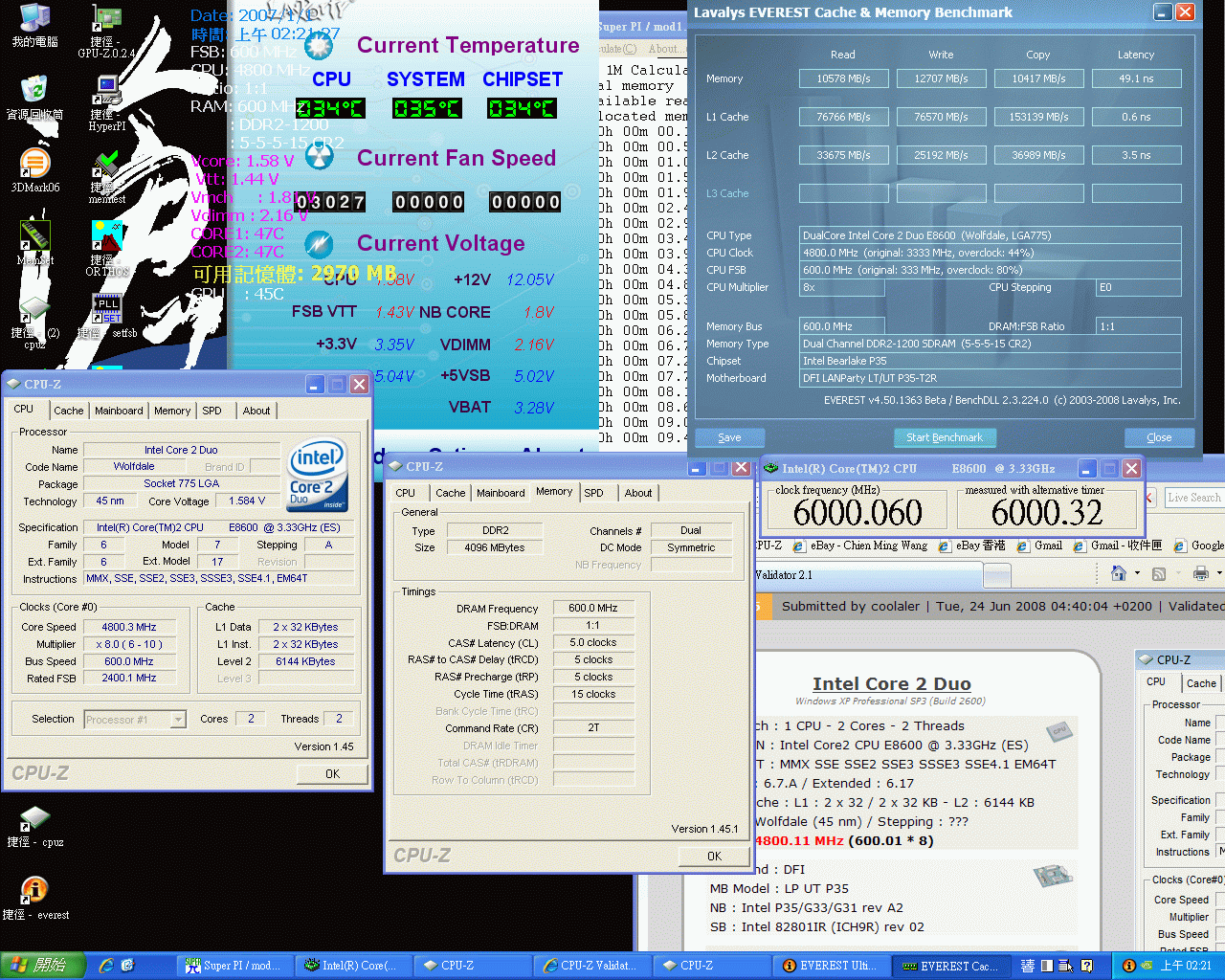Expand the Processor #1 selection dropdown
This screenshot has height=980, width=1225.
click(x=178, y=720)
